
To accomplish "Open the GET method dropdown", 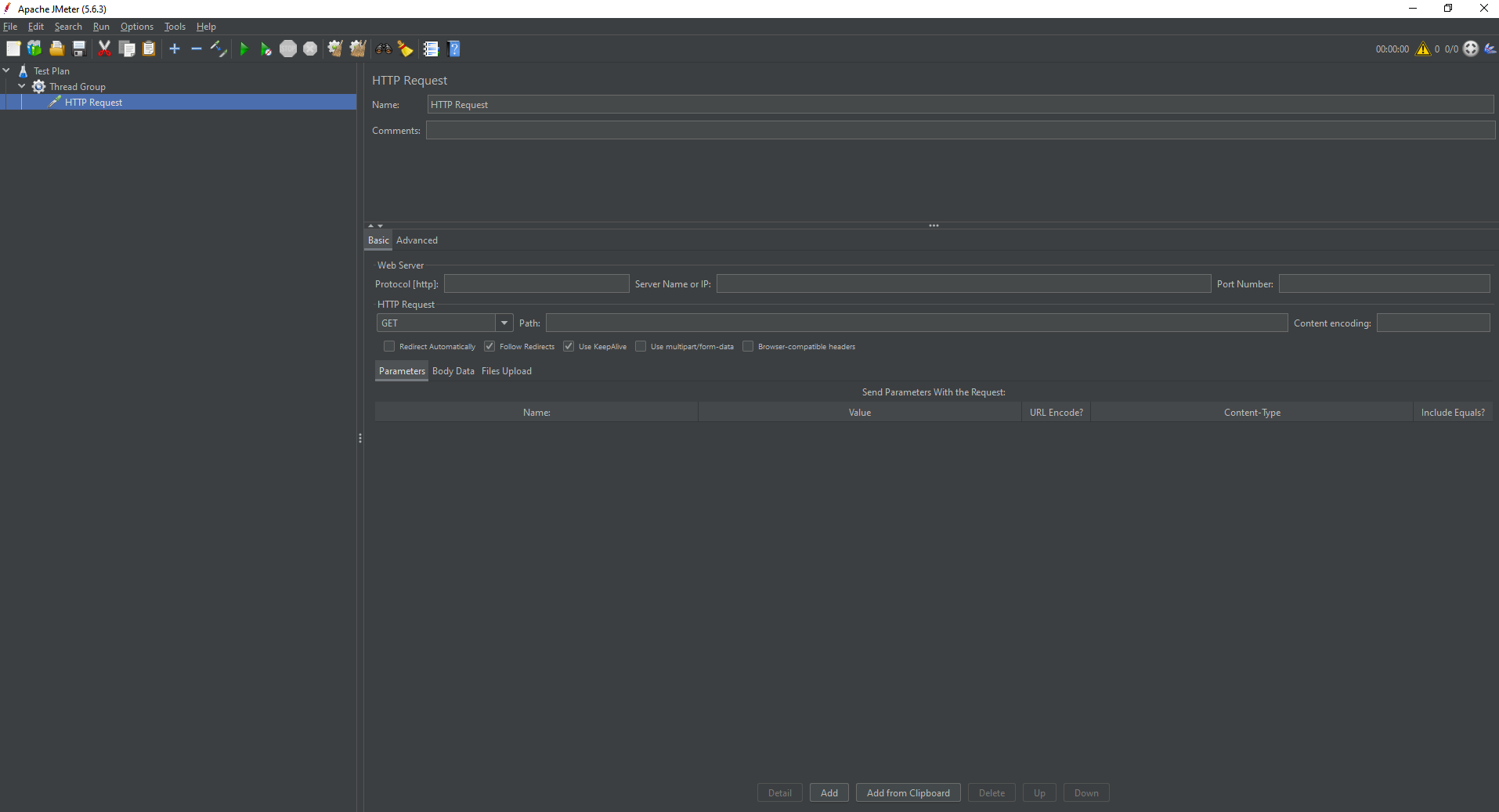I will pos(504,323).
